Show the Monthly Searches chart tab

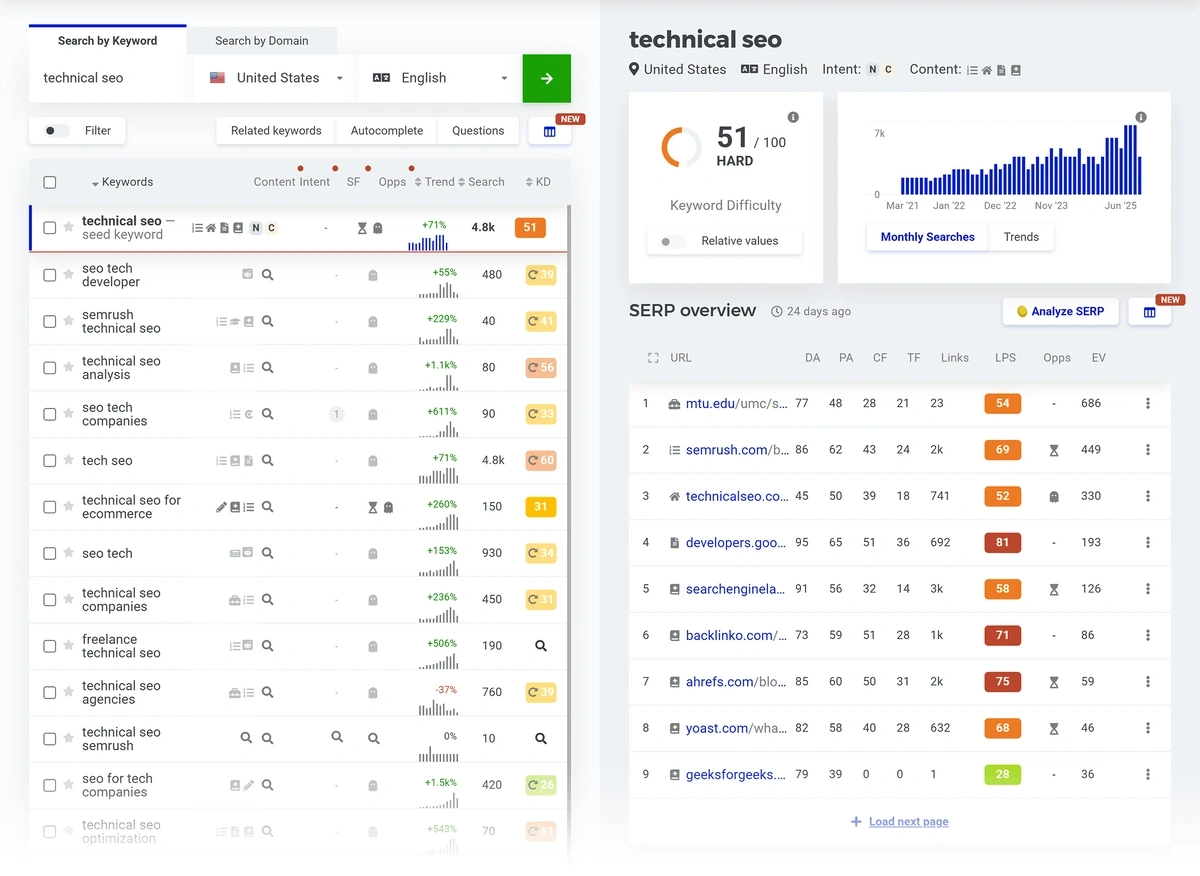928,237
